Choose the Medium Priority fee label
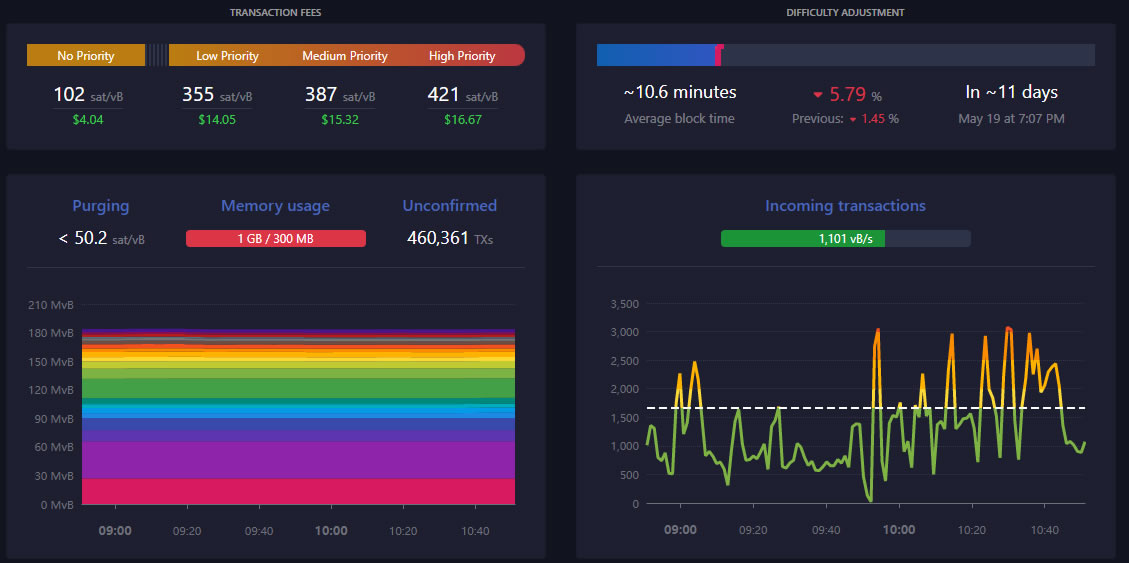This screenshot has width=1129, height=563. [x=345, y=56]
